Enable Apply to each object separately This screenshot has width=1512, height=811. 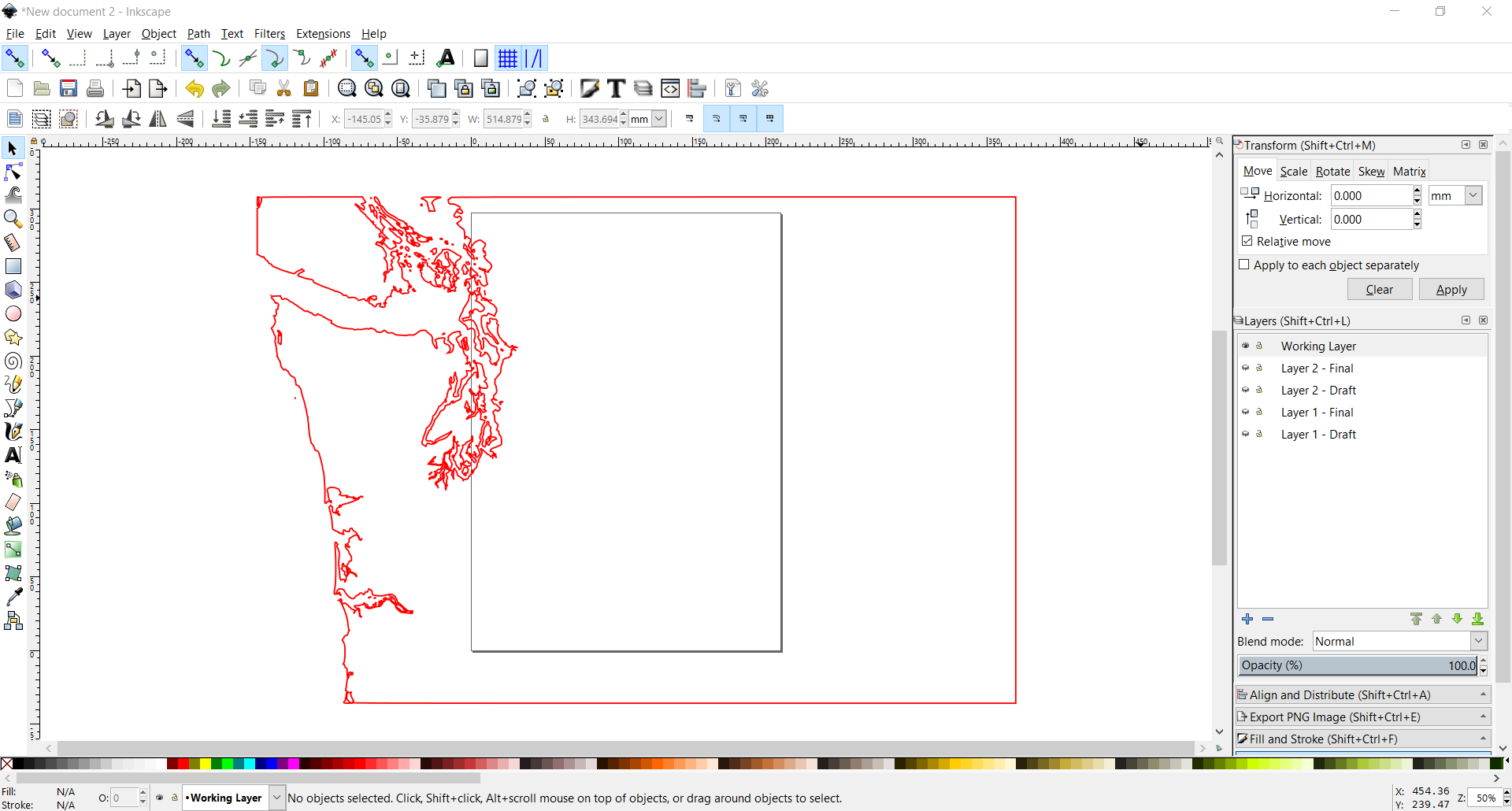pyautogui.click(x=1244, y=265)
